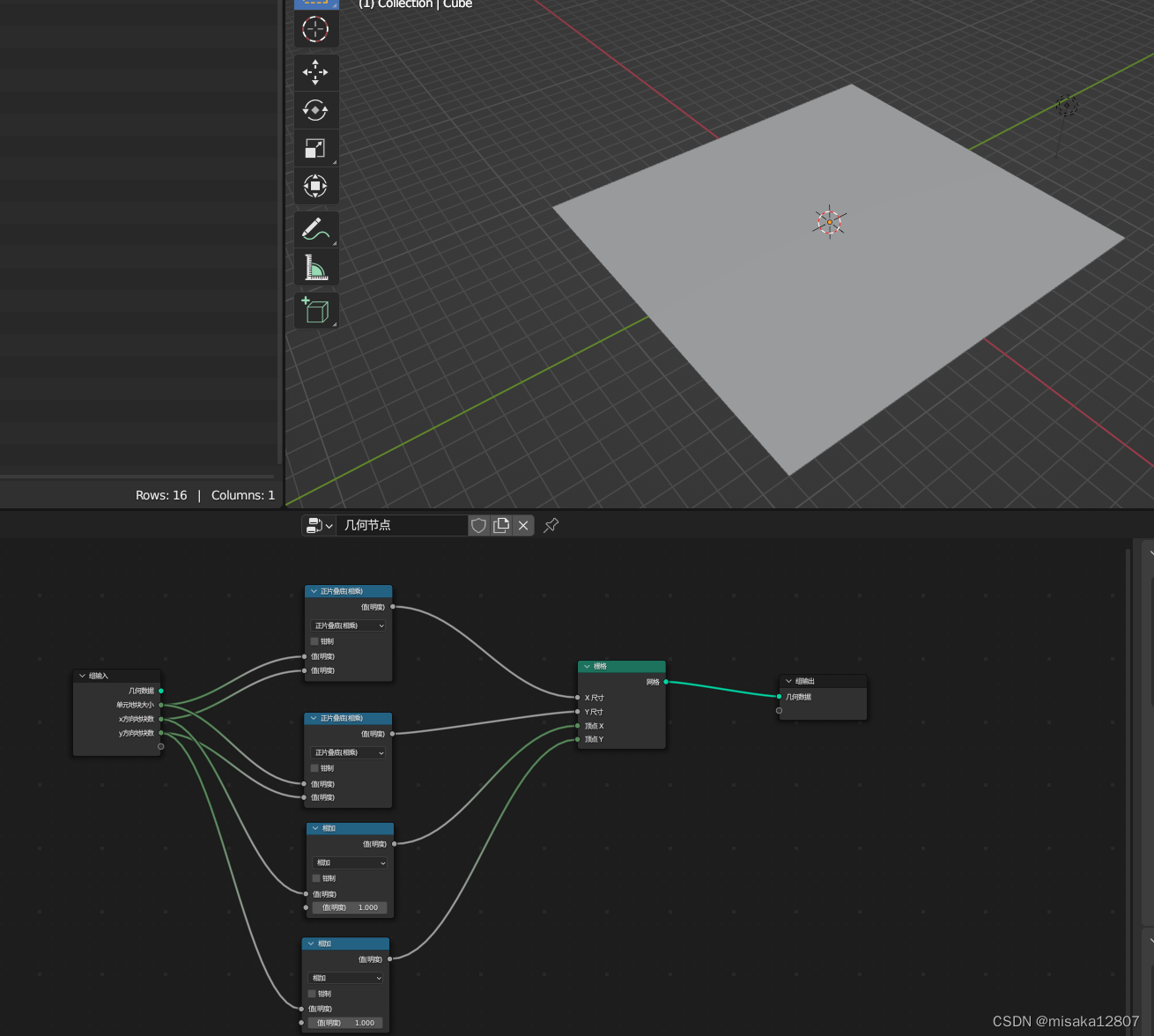This screenshot has width=1154, height=1036.
Task: Open operation dropdown in upper 相加 node
Action: click(x=350, y=862)
